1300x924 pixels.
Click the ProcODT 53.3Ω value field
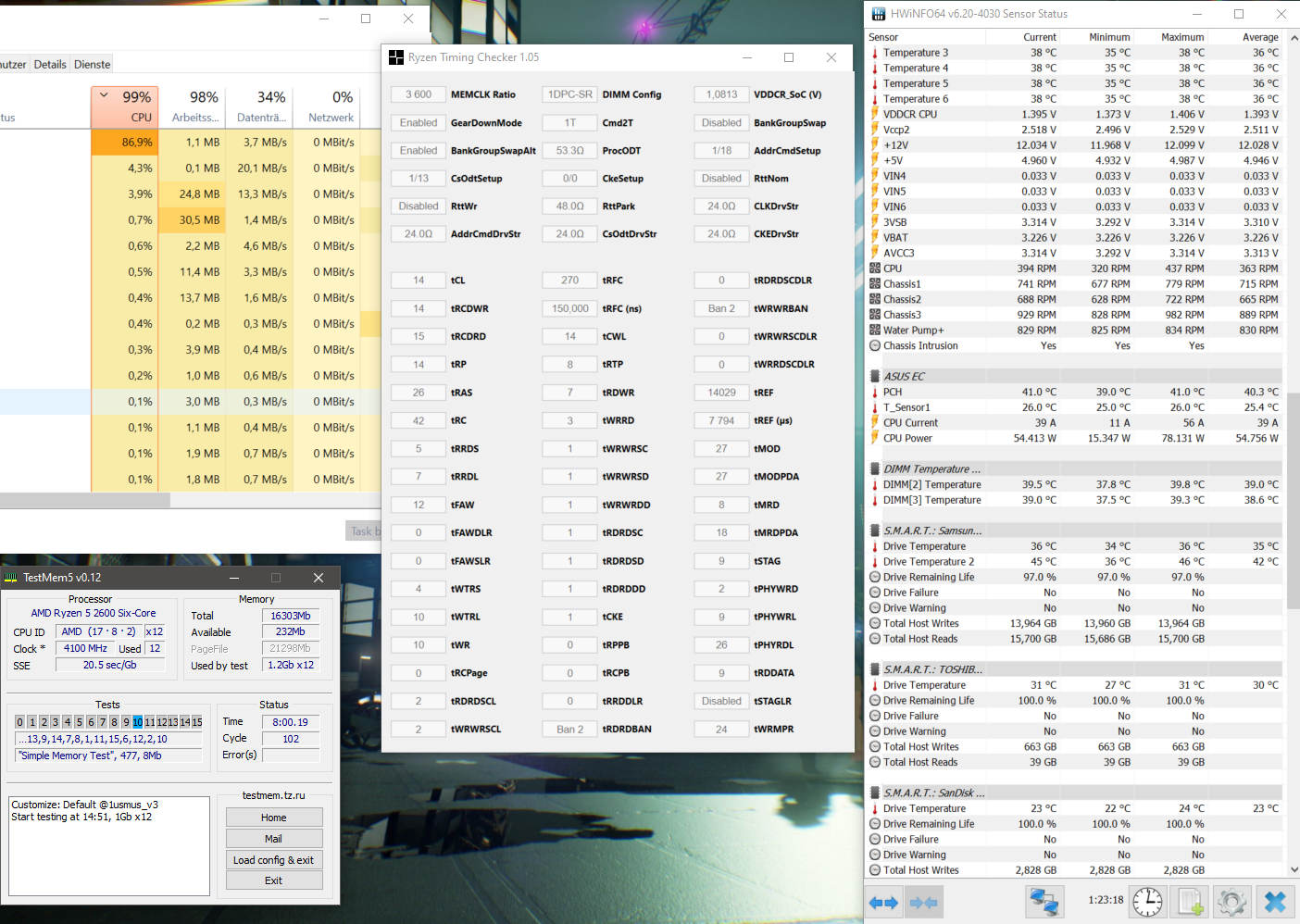569,151
